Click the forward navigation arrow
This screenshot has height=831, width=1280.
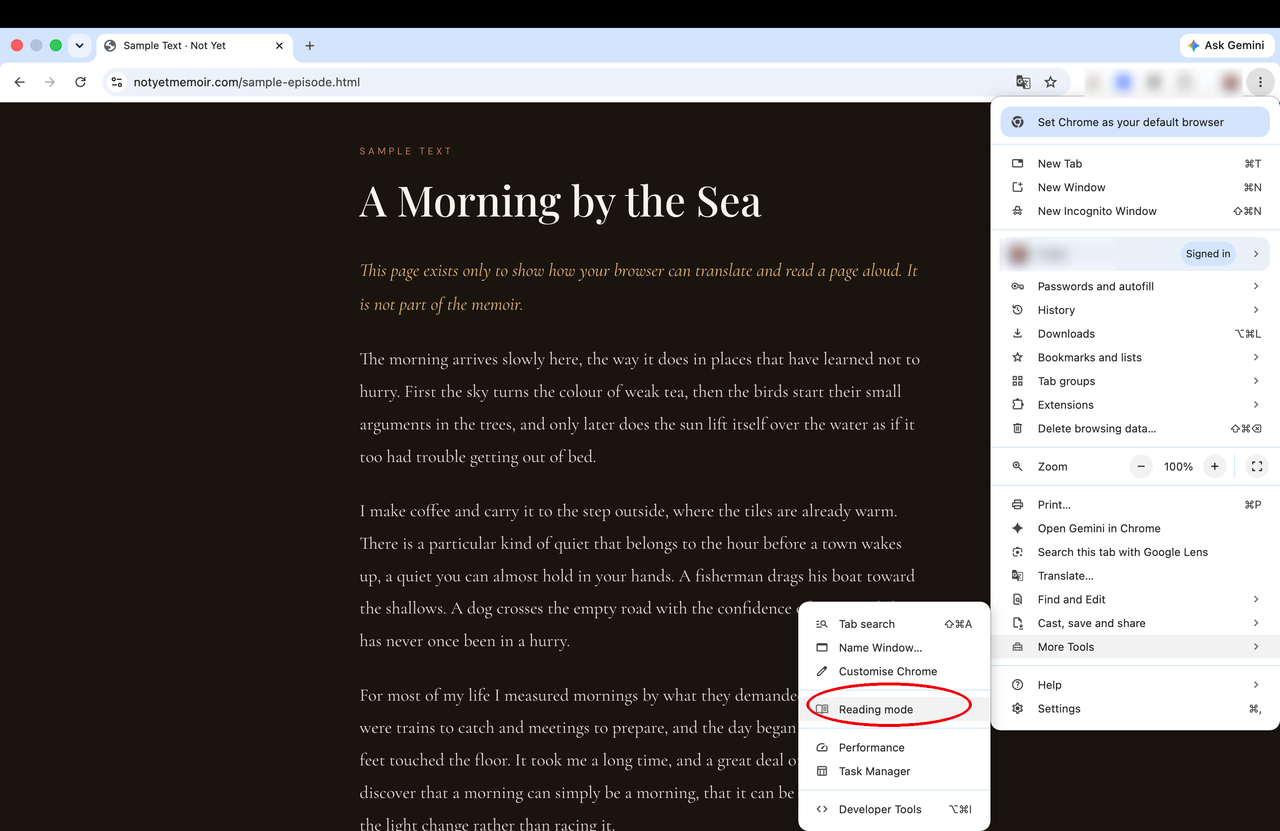pyautogui.click(x=50, y=82)
